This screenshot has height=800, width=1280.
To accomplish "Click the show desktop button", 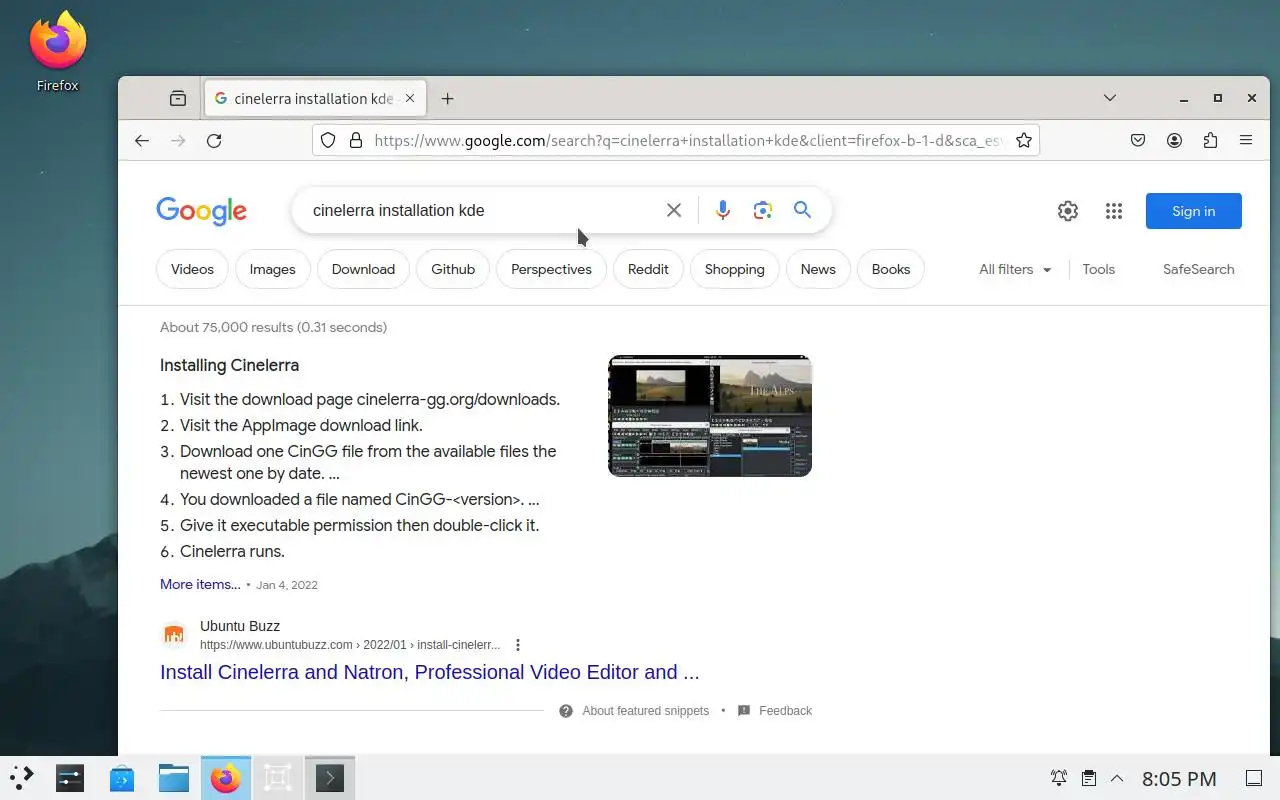I will click(x=1253, y=778).
